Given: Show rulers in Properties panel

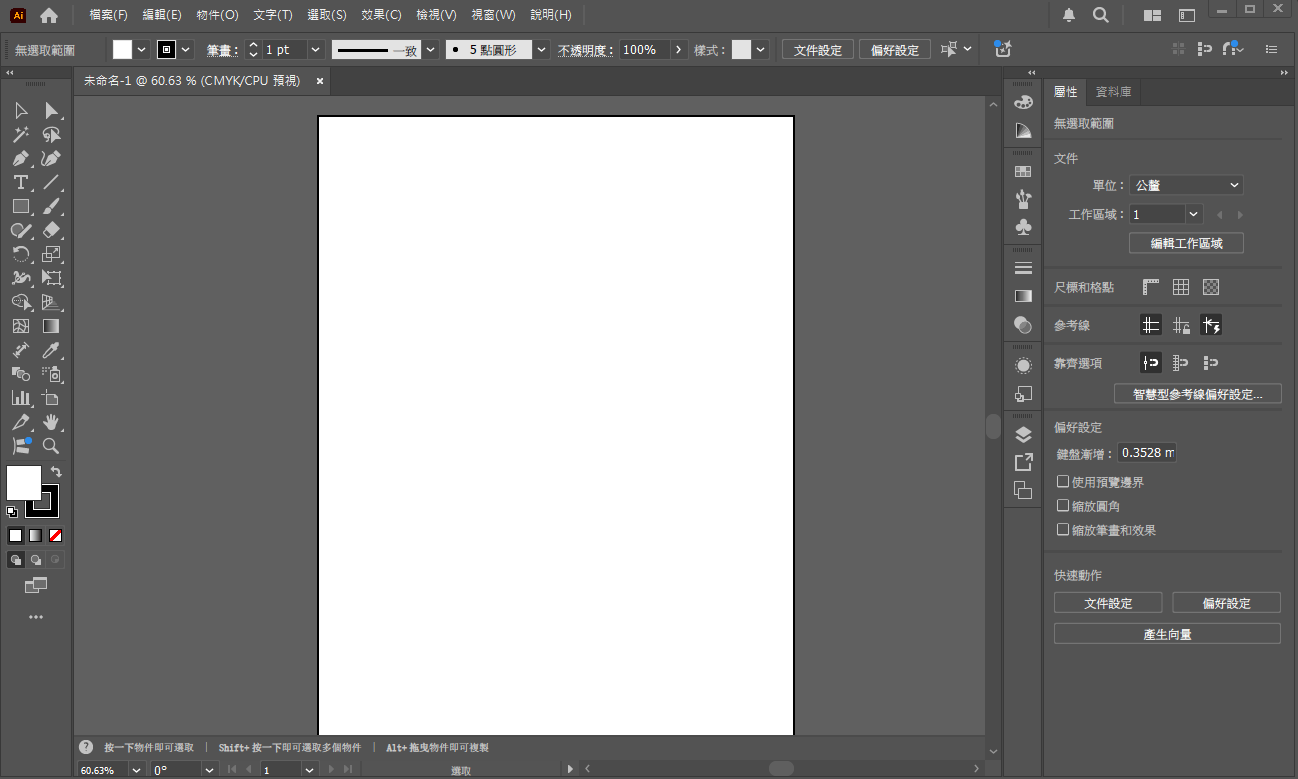Looking at the screenshot, I should [x=1151, y=287].
